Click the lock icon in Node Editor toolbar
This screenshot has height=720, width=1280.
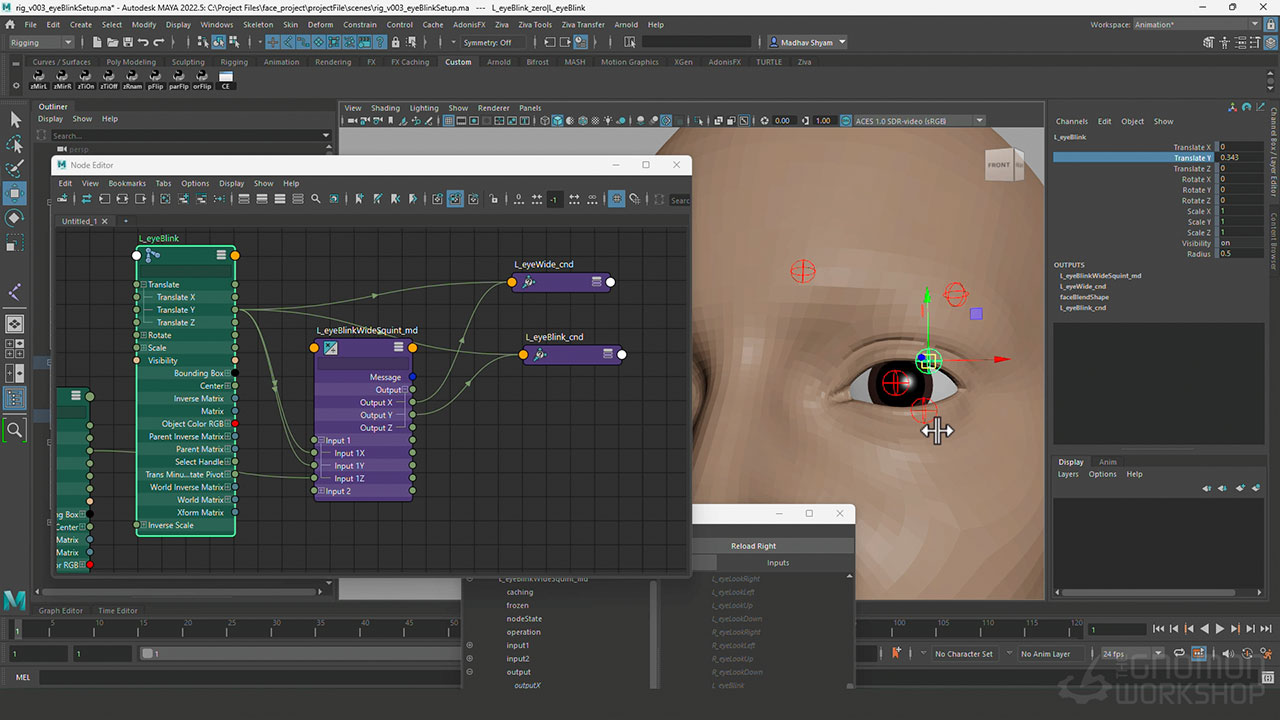(493, 199)
